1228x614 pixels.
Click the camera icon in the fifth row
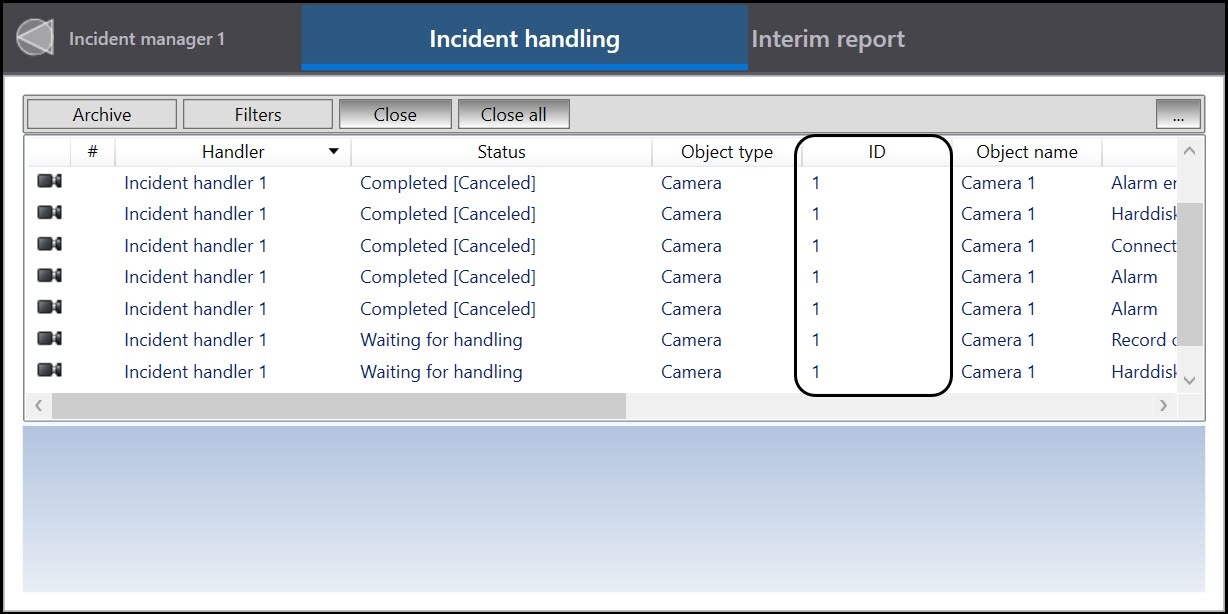[49, 308]
